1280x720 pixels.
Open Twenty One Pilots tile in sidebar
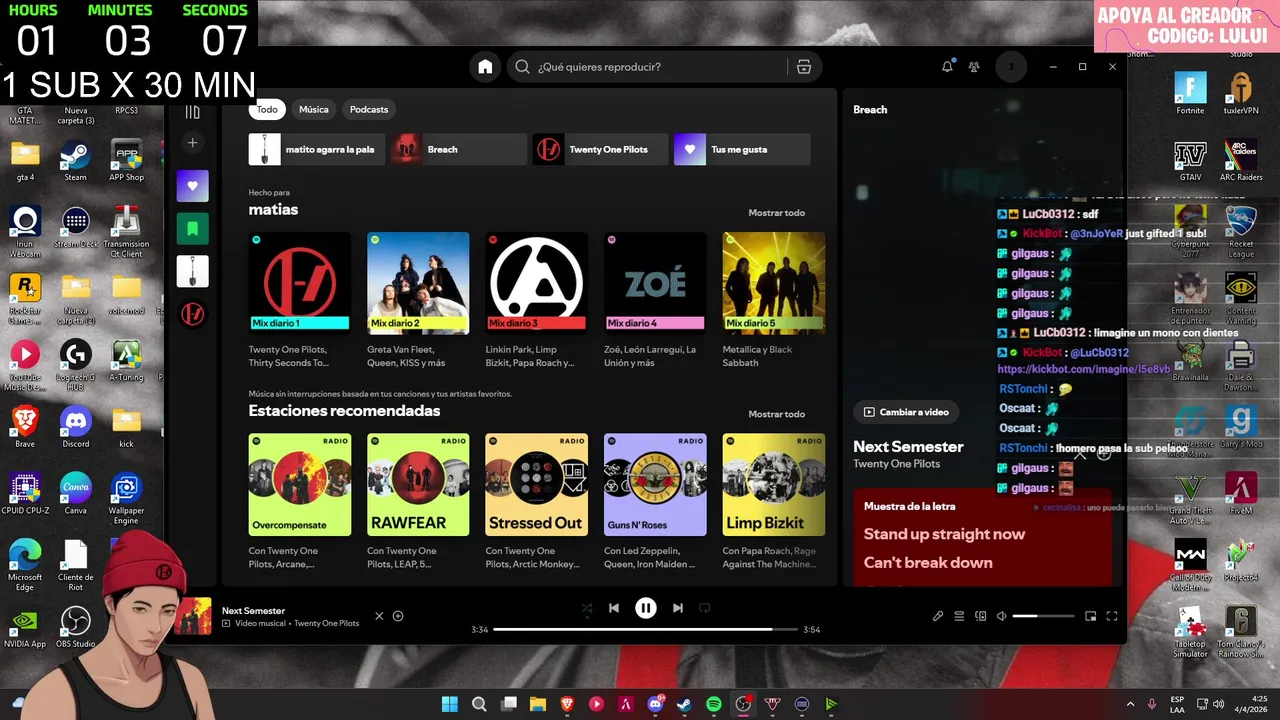(193, 314)
